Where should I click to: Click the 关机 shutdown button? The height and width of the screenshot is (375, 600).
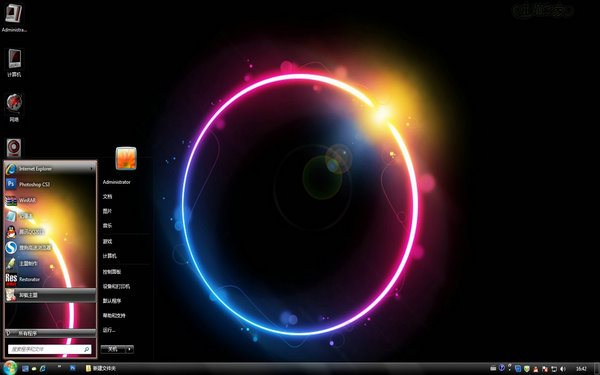point(113,349)
